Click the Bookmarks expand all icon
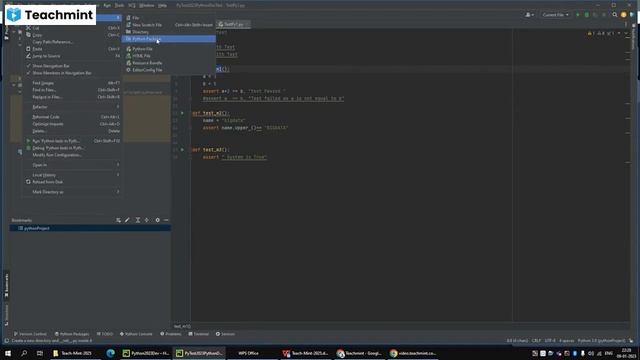Image resolution: width=640 pixels, height=360 pixels. 138,220
